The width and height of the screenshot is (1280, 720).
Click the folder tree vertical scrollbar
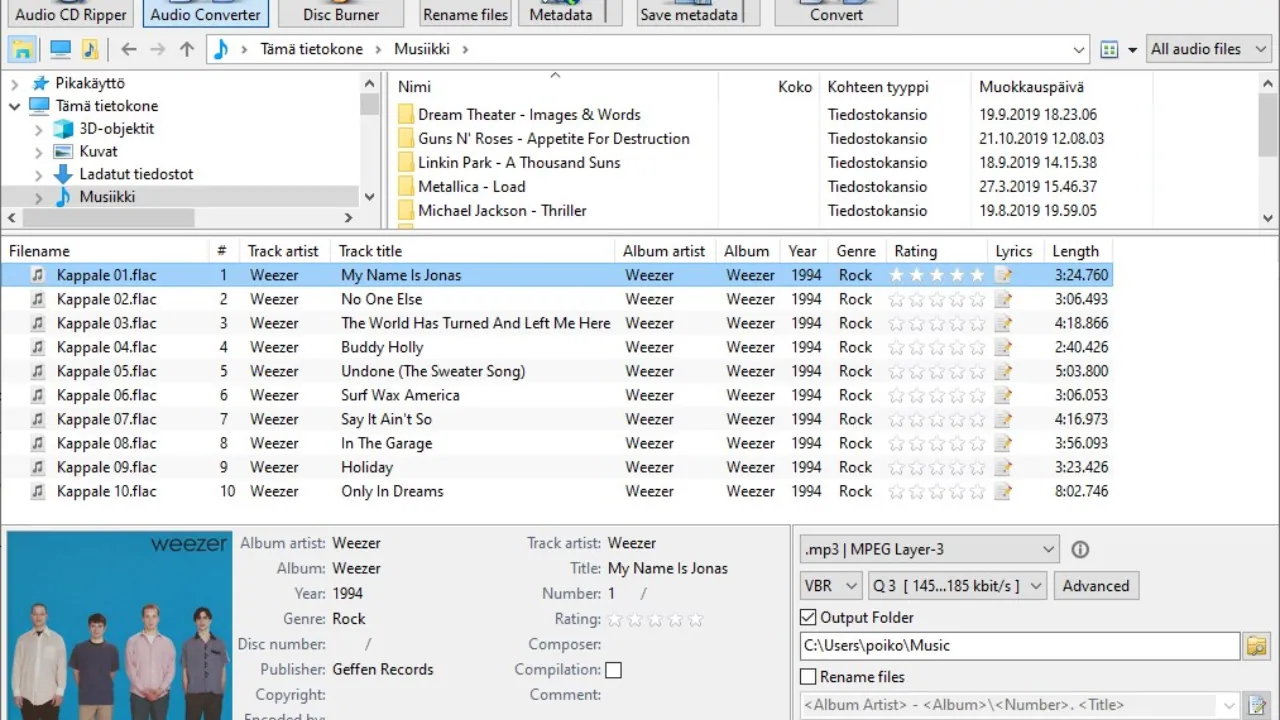coord(369,140)
